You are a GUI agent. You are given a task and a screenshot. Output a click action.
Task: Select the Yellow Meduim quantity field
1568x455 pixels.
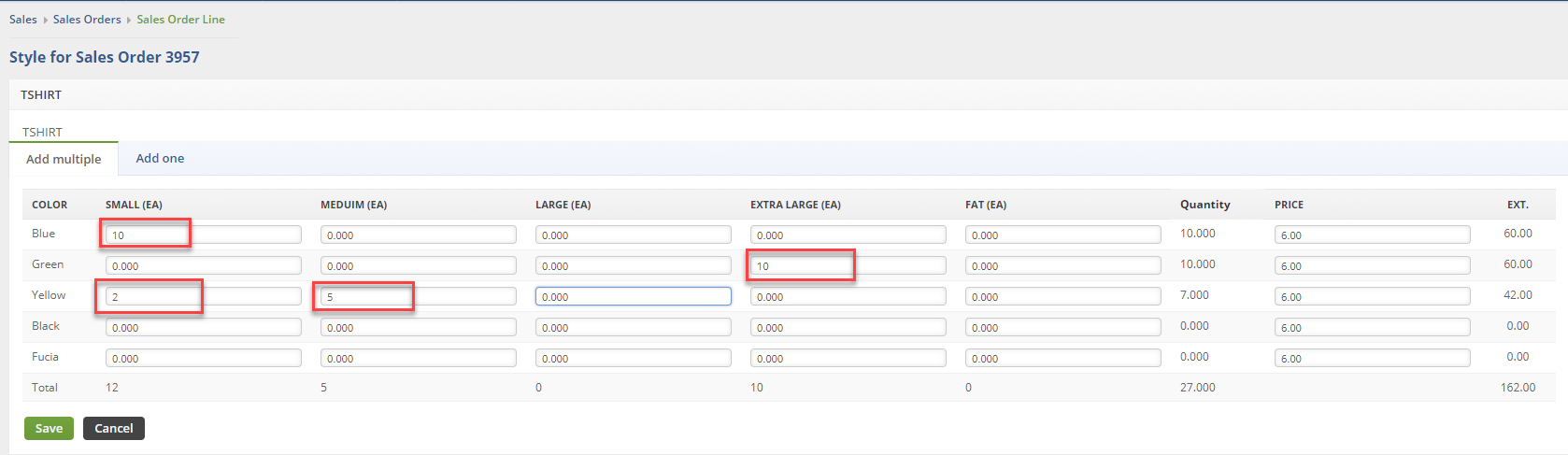coord(419,296)
